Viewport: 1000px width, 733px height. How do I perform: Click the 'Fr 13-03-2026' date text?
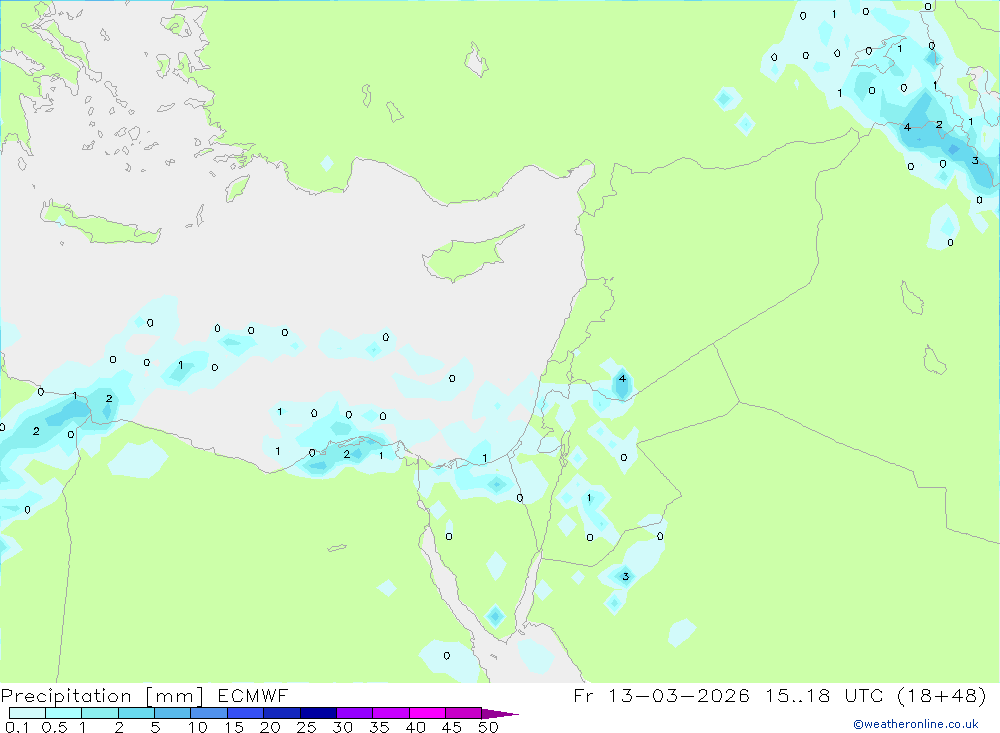click(661, 695)
